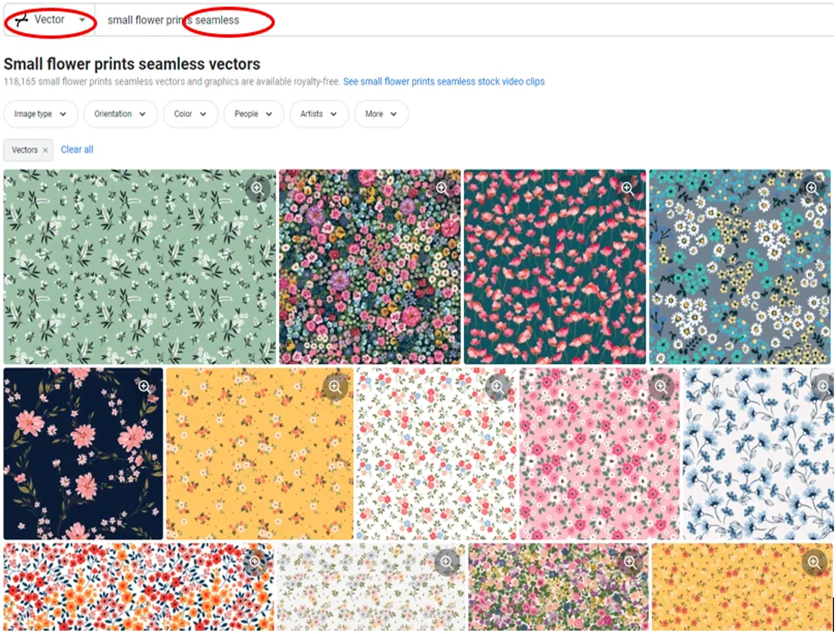This screenshot has height=634, width=836.
Task: Click zoom icon on navy pink-blossom thumbnail
Action: (x=144, y=386)
